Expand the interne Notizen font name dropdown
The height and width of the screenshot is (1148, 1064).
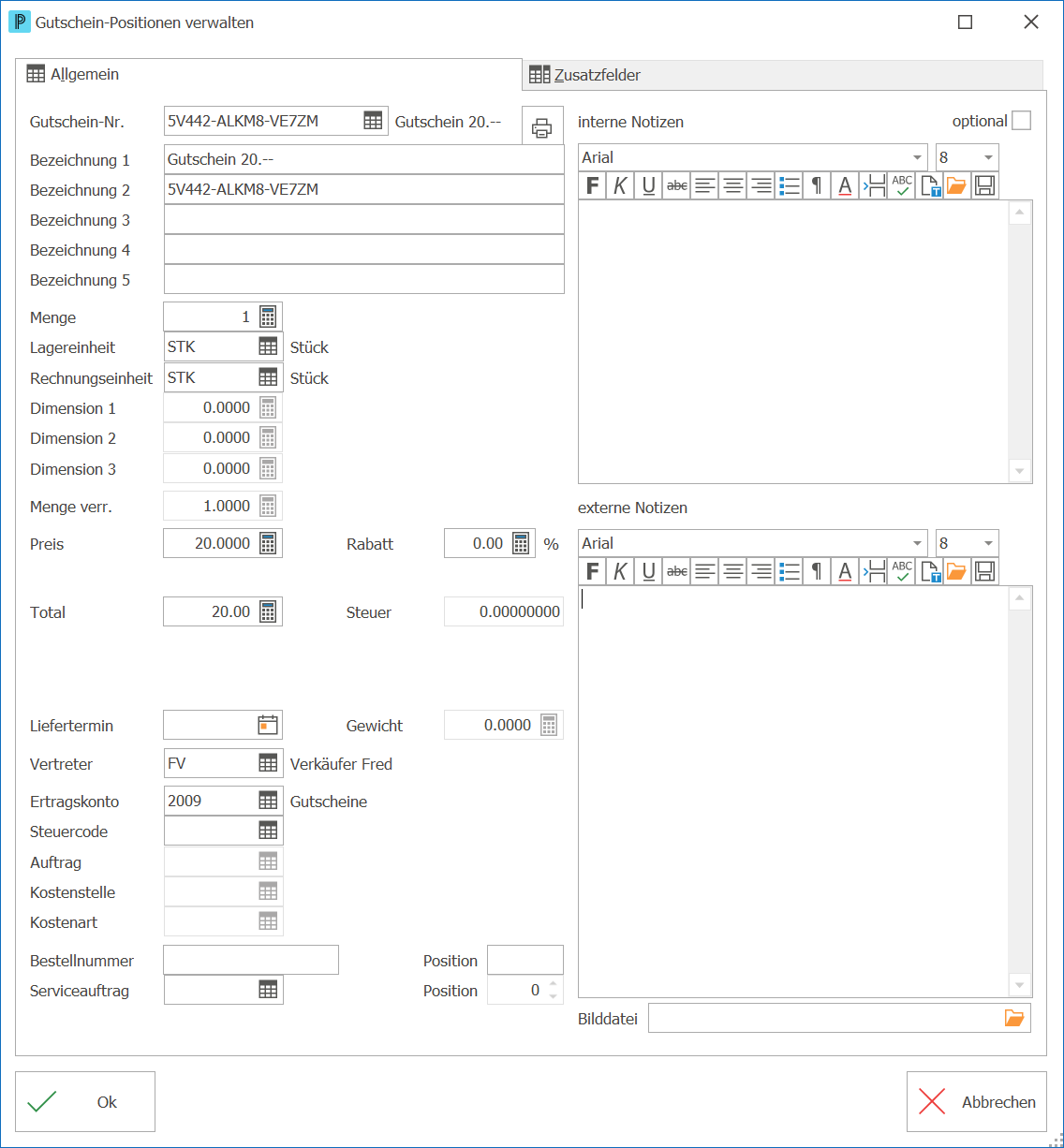[x=917, y=157]
